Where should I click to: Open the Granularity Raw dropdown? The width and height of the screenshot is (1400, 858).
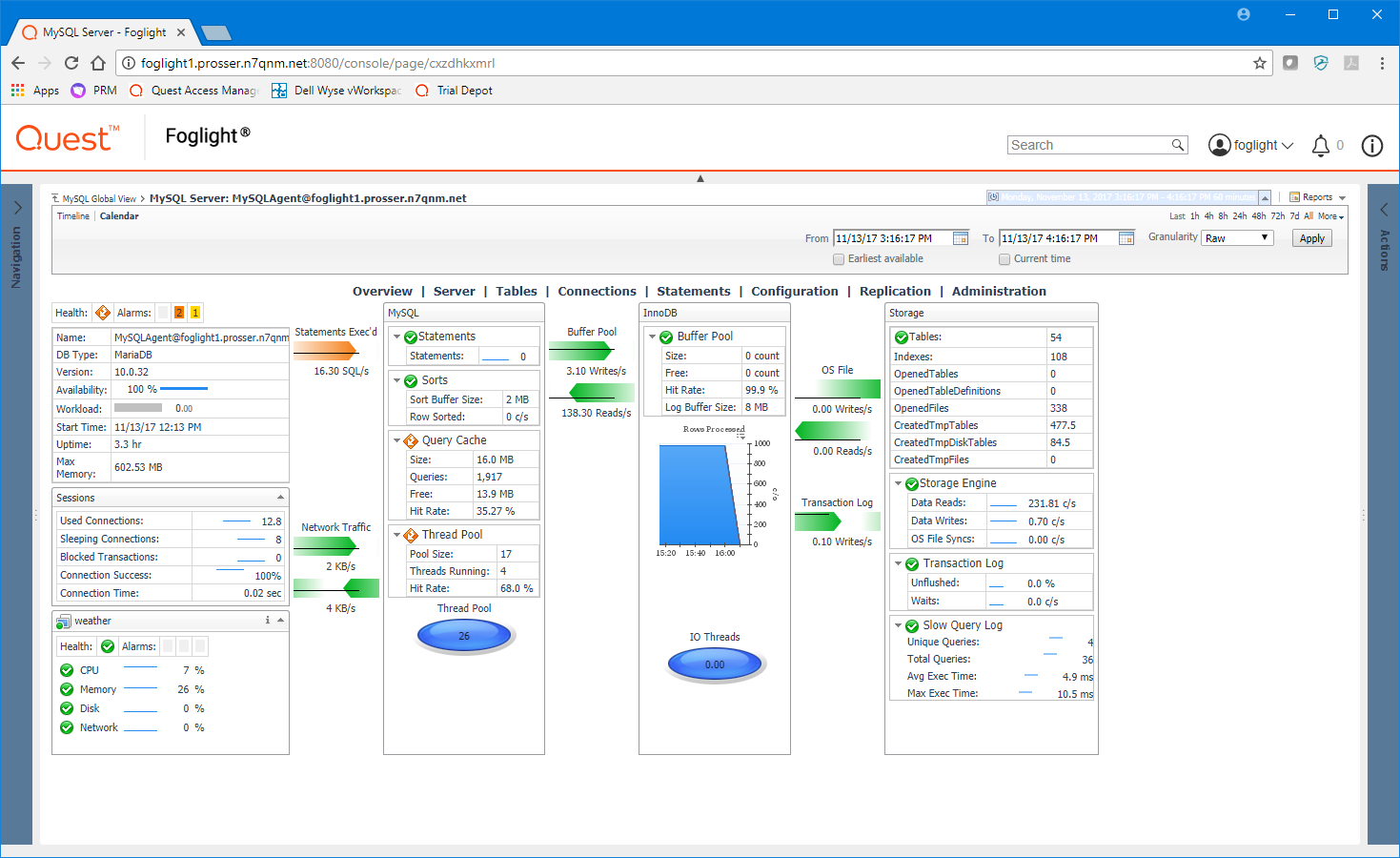[1237, 238]
